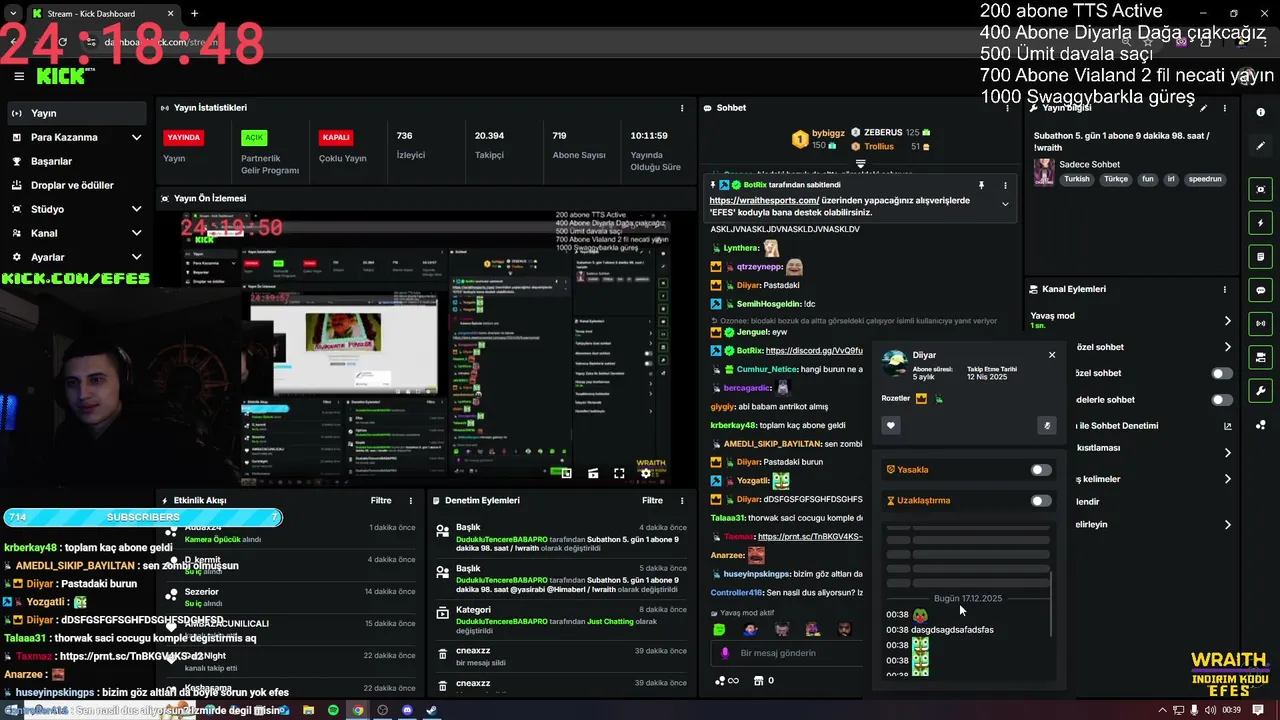Toggle first özel sohbet switch in Kanal Eylemleri
The image size is (1280, 720).
1222,373
